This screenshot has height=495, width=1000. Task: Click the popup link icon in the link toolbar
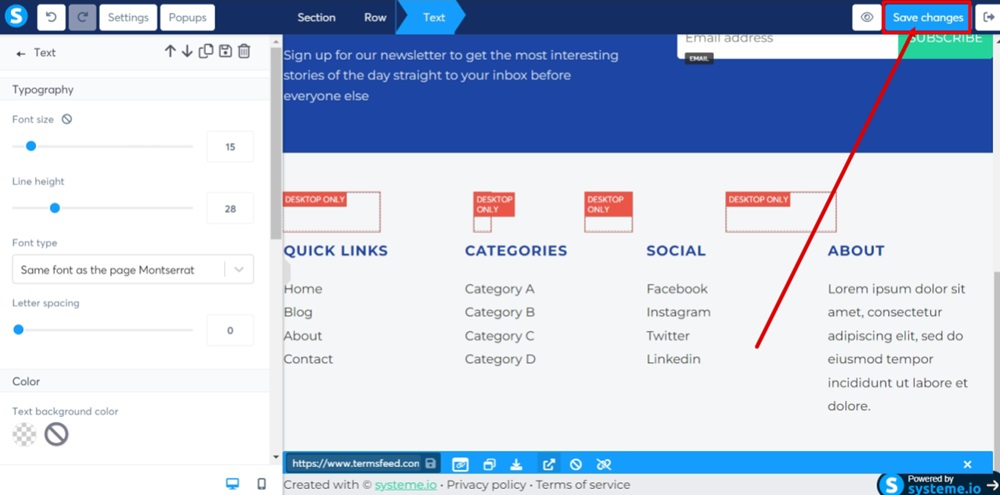[489, 464]
